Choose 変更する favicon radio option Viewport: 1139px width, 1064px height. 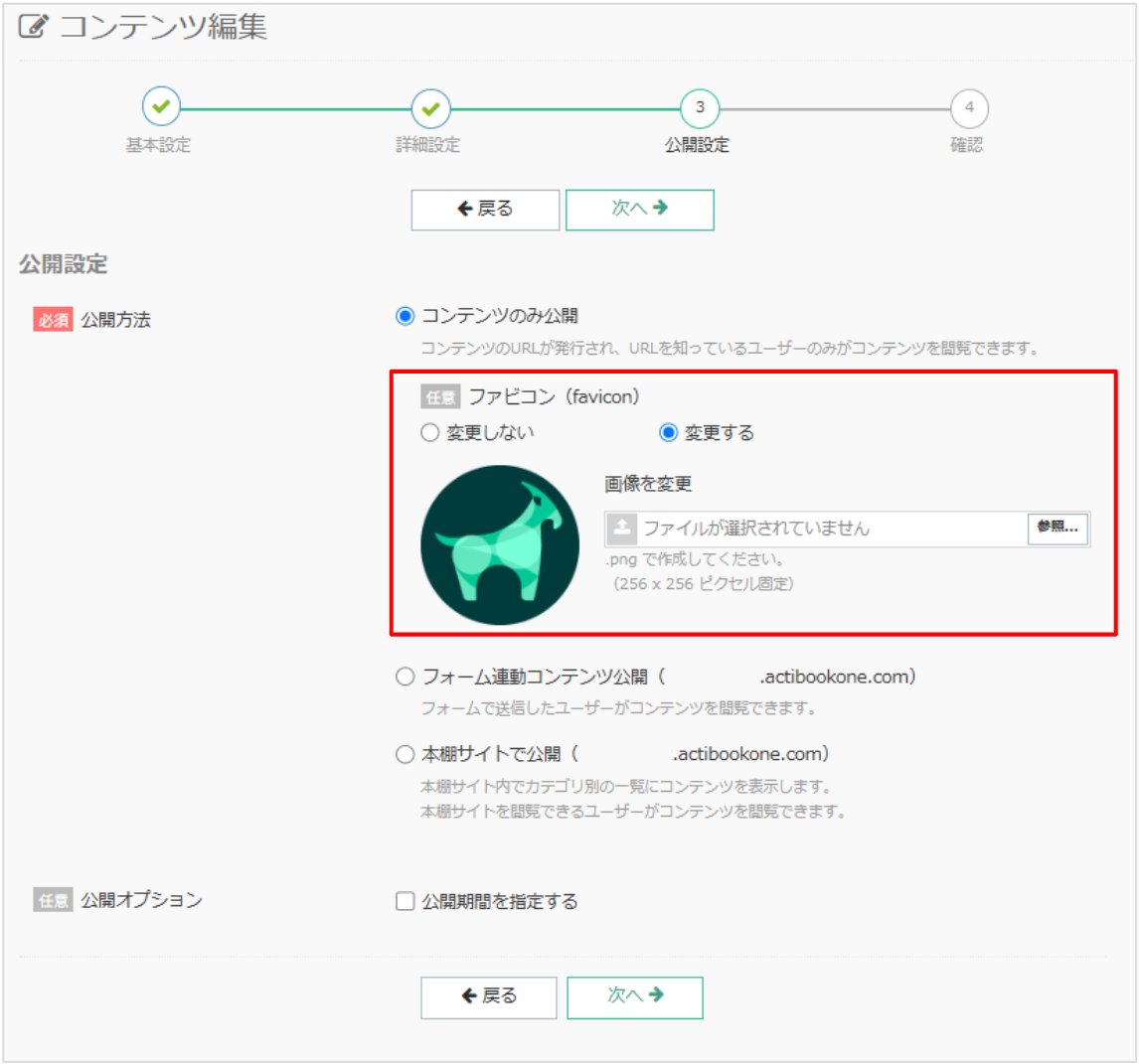pos(669,433)
